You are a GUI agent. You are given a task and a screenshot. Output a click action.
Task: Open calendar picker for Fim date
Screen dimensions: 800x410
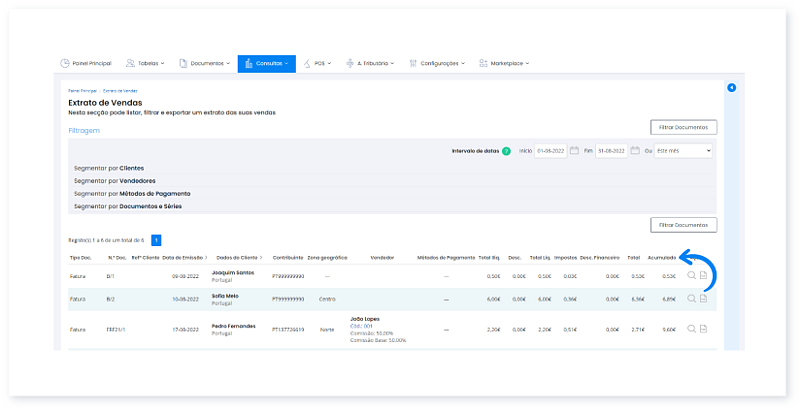(x=634, y=150)
